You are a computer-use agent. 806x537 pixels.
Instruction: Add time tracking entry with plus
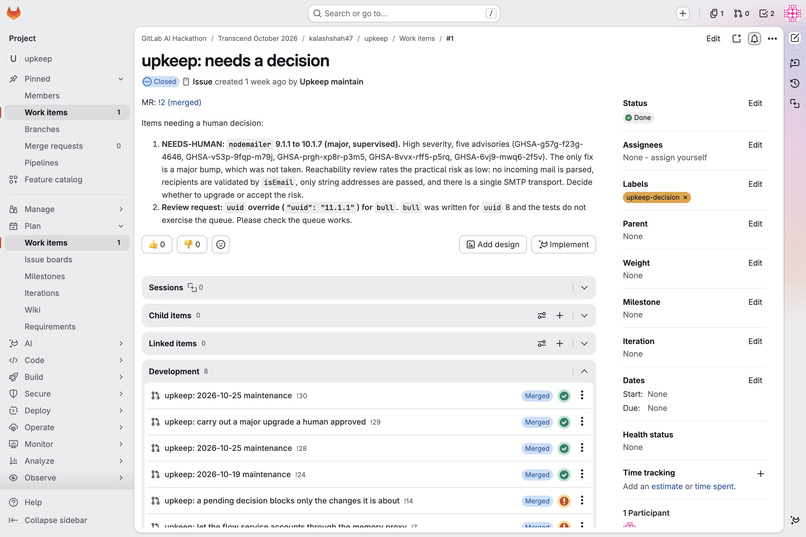click(760, 474)
